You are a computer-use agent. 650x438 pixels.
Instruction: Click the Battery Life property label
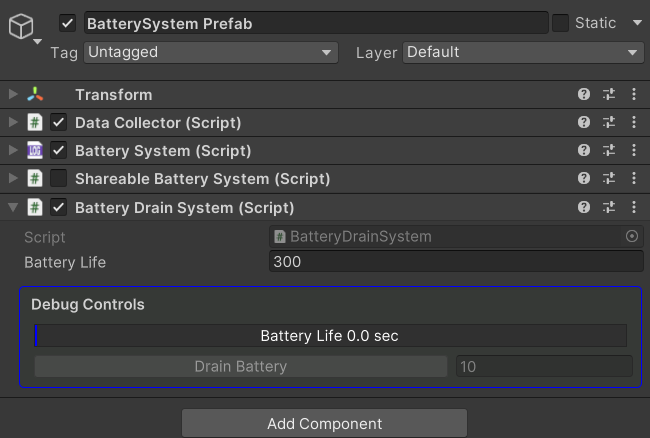point(65,262)
